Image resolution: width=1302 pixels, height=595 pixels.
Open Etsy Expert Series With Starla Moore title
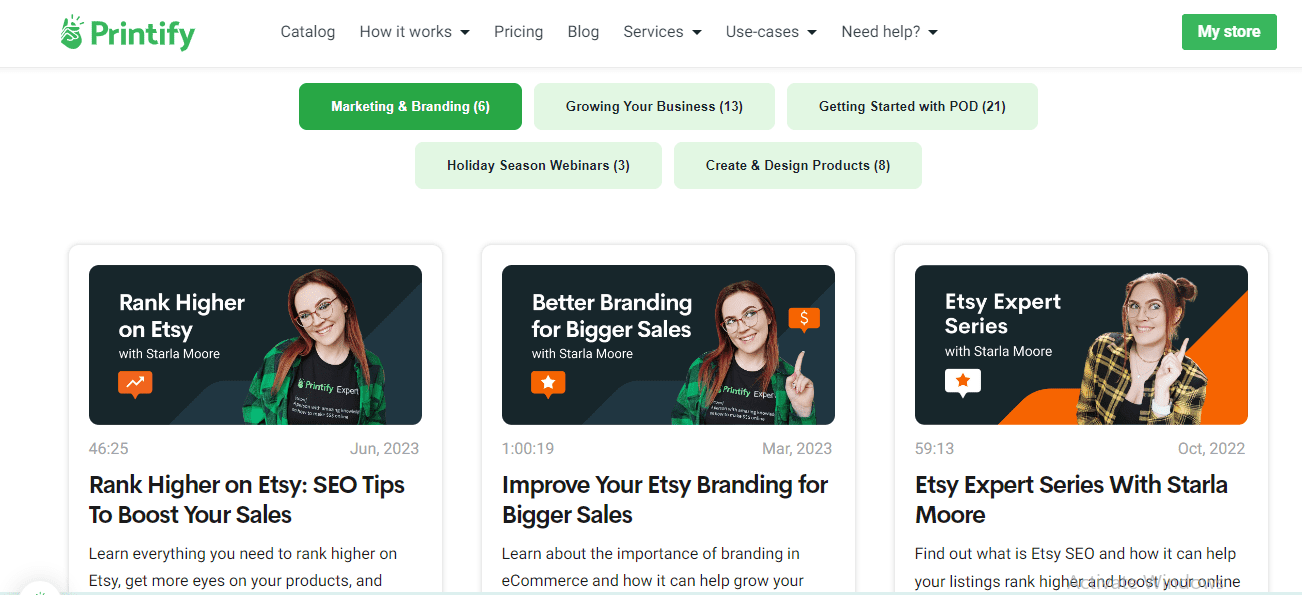(1071, 500)
